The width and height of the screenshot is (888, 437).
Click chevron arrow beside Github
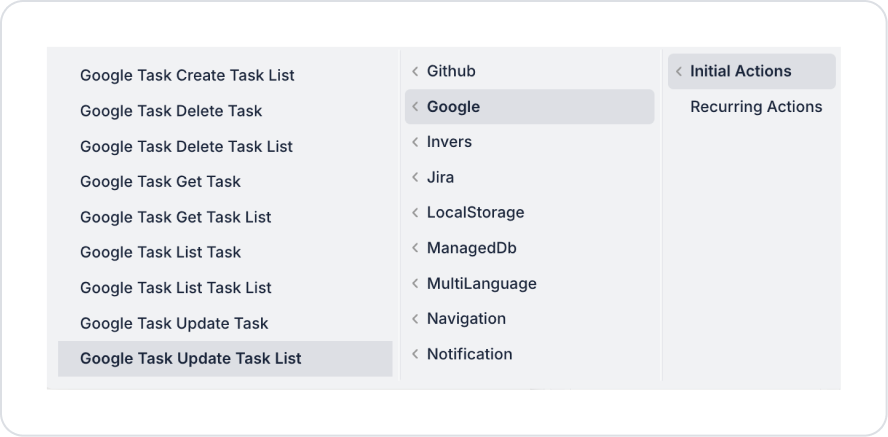point(415,71)
